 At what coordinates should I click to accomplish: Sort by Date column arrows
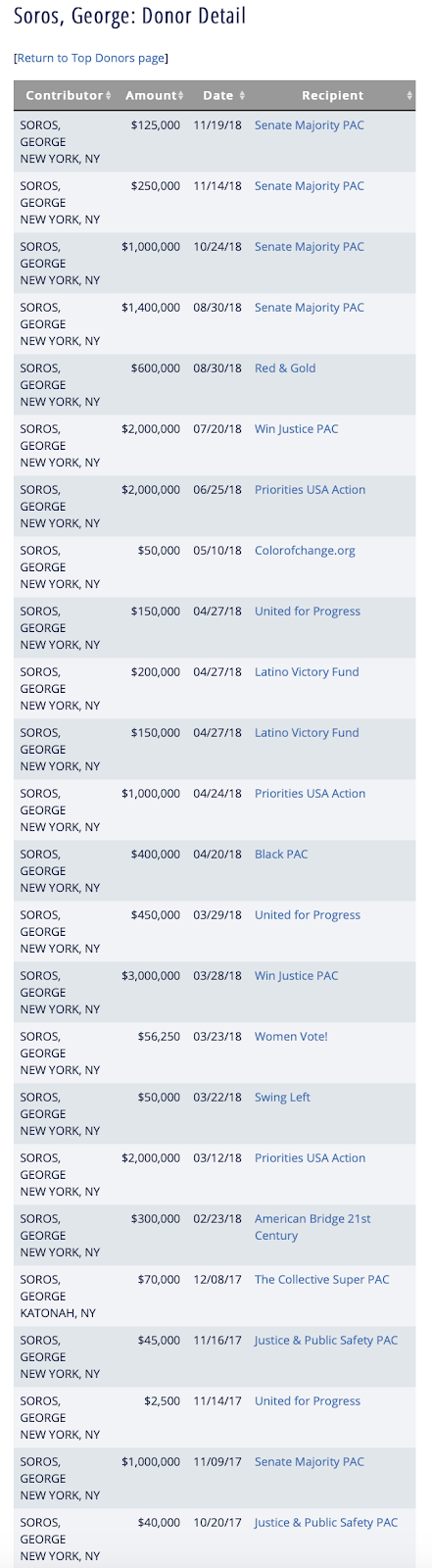click(241, 95)
